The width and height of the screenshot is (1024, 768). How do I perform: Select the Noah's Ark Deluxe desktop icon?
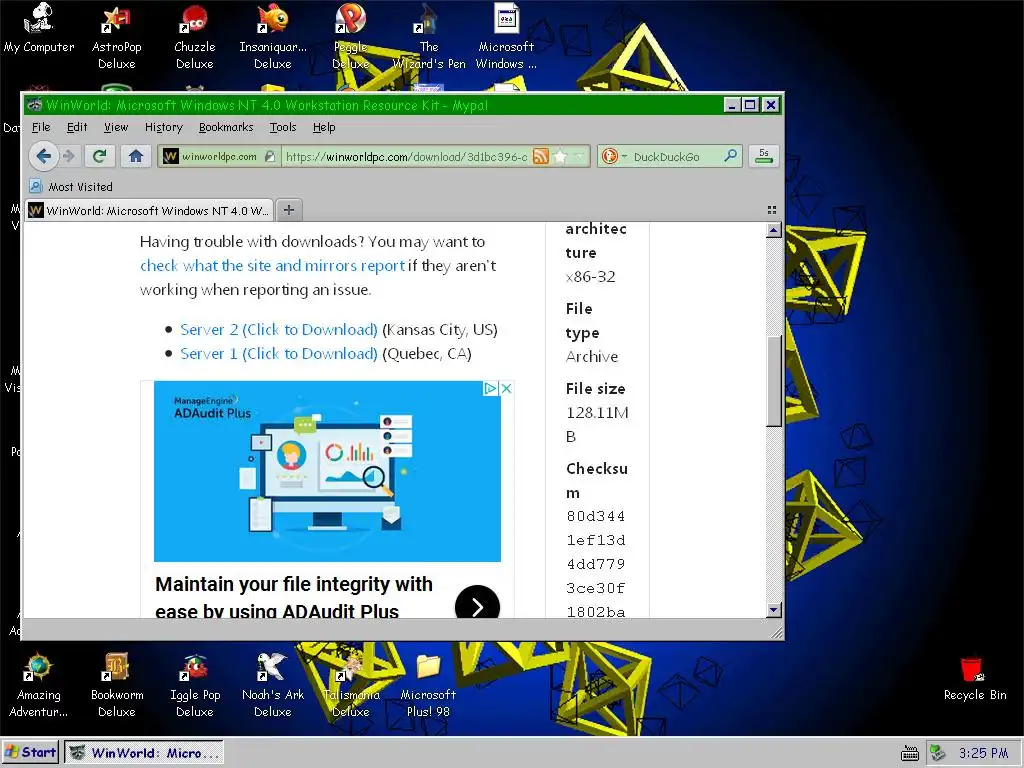tap(272, 686)
